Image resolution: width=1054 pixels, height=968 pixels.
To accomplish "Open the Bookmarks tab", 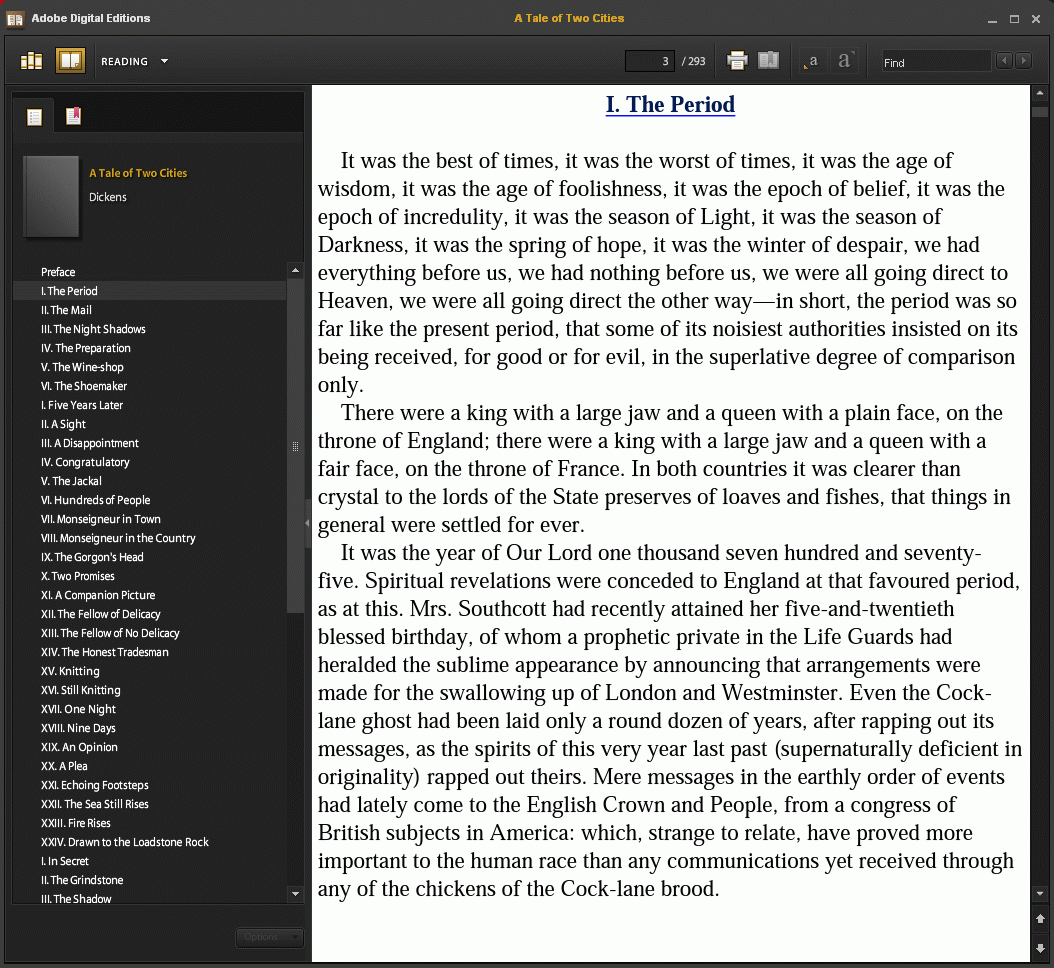I will [x=73, y=116].
